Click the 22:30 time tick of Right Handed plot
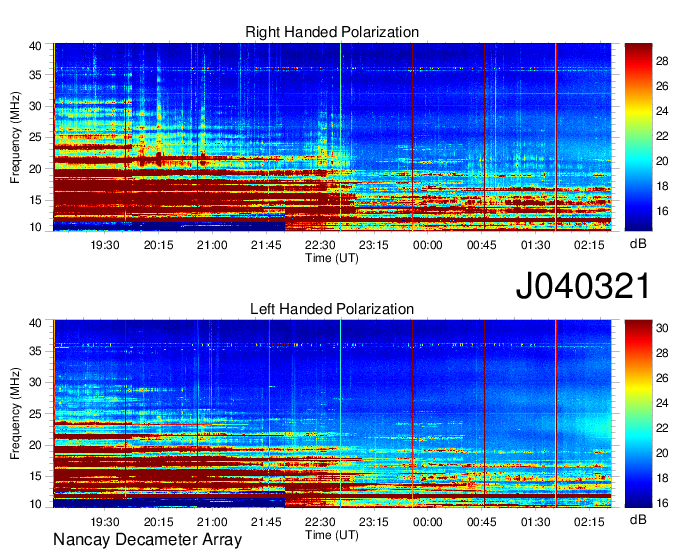Image resolution: width=680 pixels, height=552 pixels. pos(320,245)
